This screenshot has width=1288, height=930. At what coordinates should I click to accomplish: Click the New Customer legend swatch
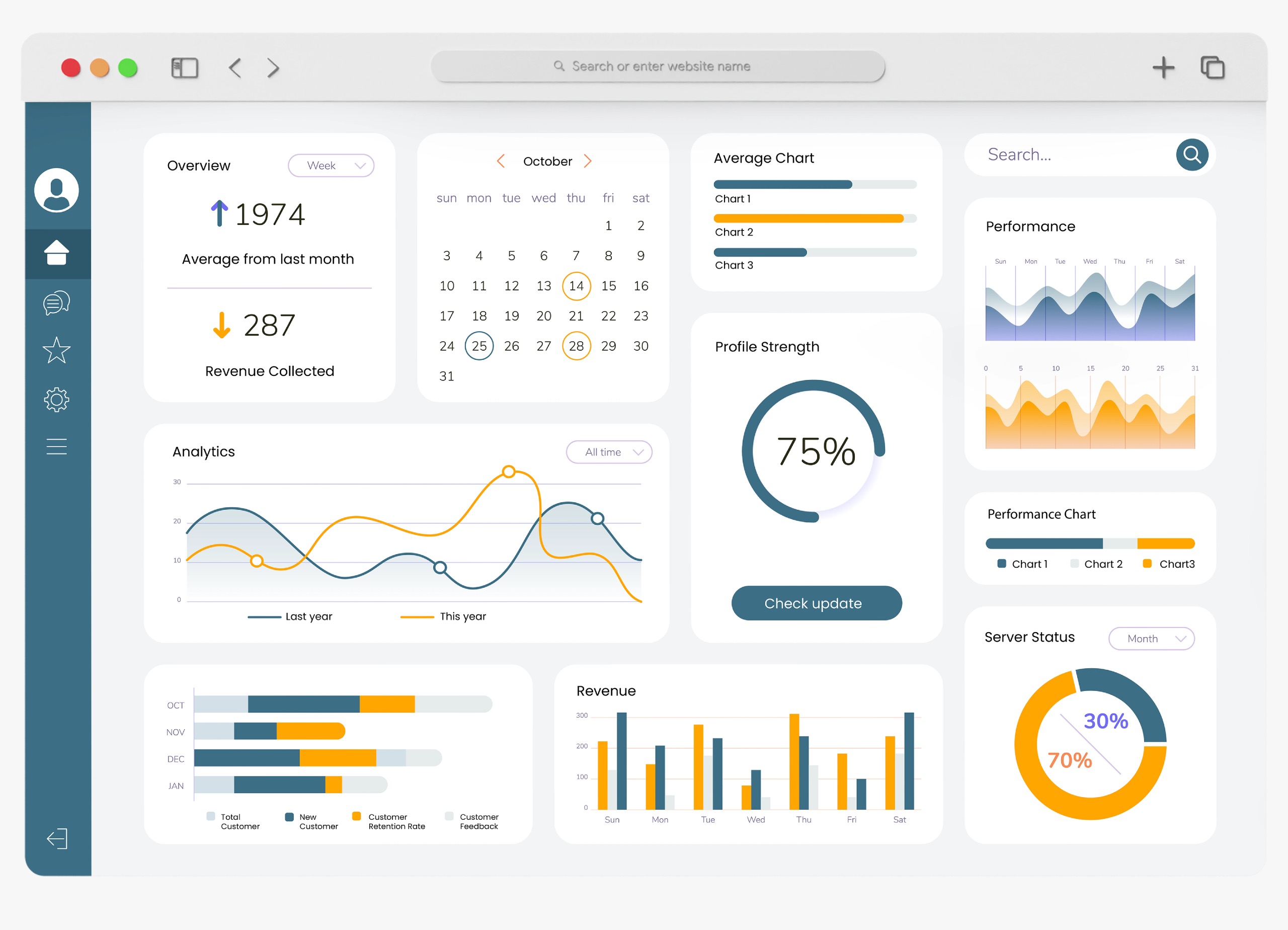(x=289, y=816)
